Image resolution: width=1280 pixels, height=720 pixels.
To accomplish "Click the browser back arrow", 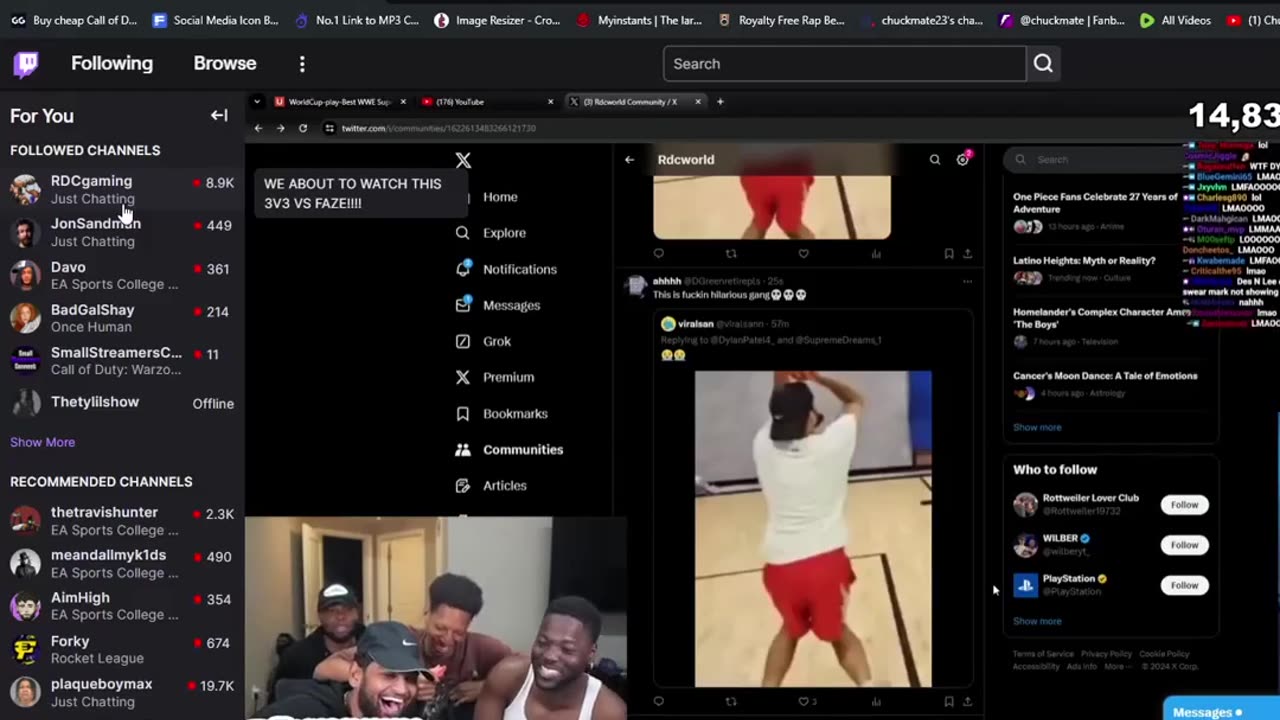I will tap(258, 128).
